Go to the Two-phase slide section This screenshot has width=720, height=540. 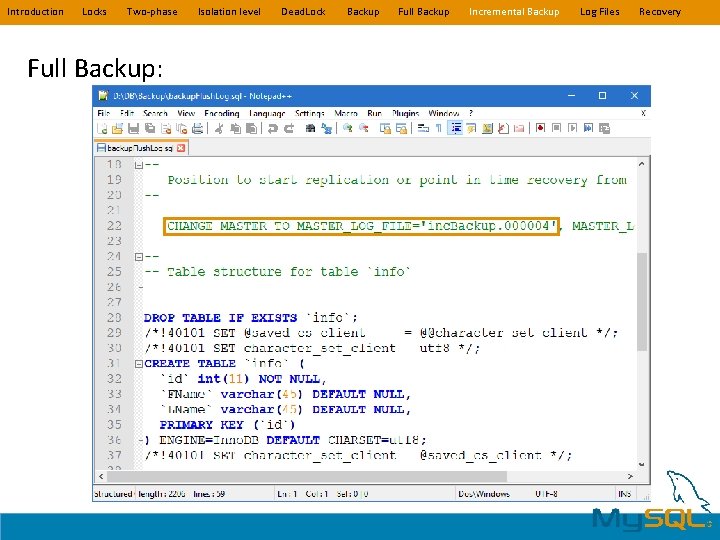pos(152,11)
